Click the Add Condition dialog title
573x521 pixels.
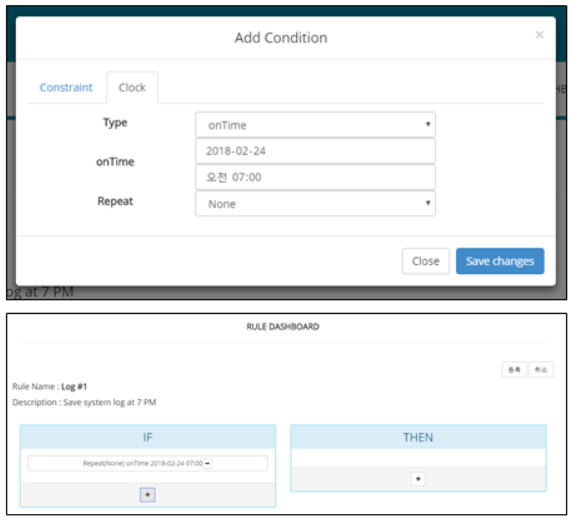(x=281, y=38)
